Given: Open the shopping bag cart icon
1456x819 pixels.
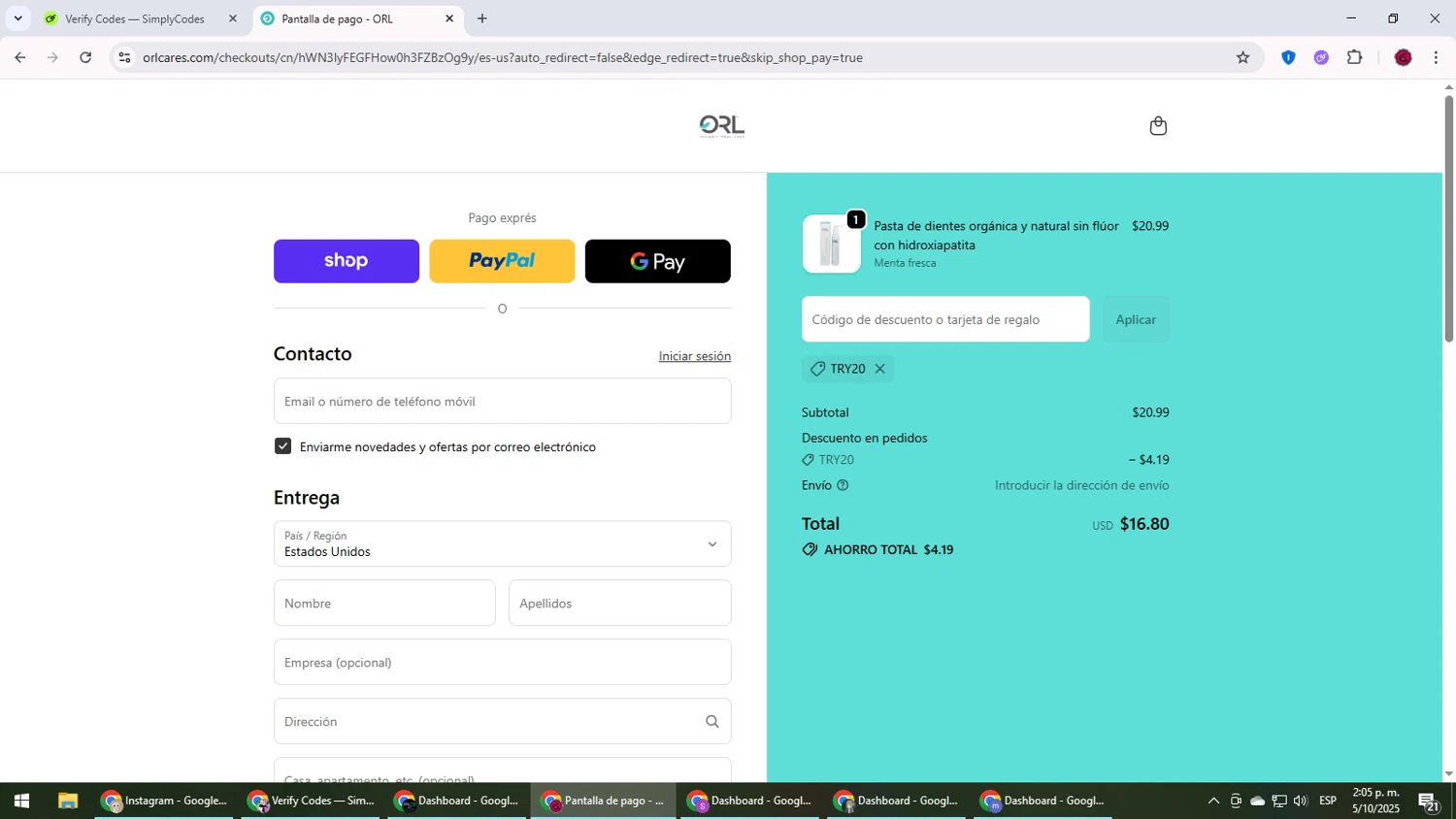Looking at the screenshot, I should pos(1158,126).
